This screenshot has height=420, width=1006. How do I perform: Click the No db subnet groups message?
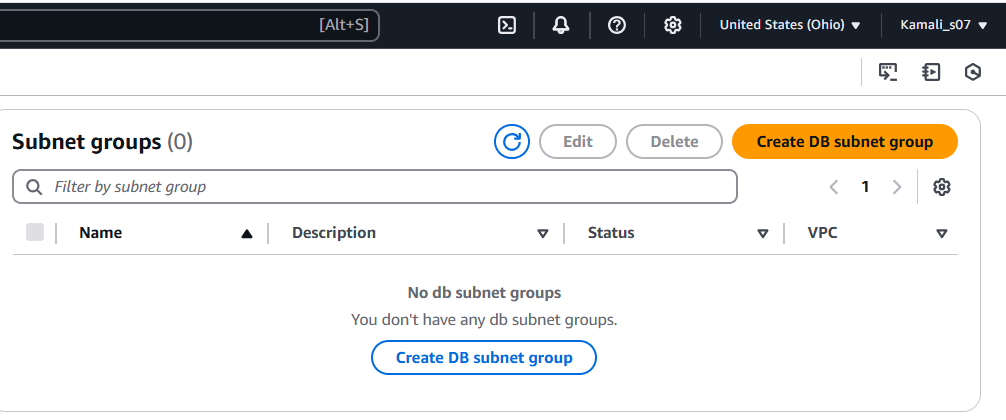pos(484,293)
